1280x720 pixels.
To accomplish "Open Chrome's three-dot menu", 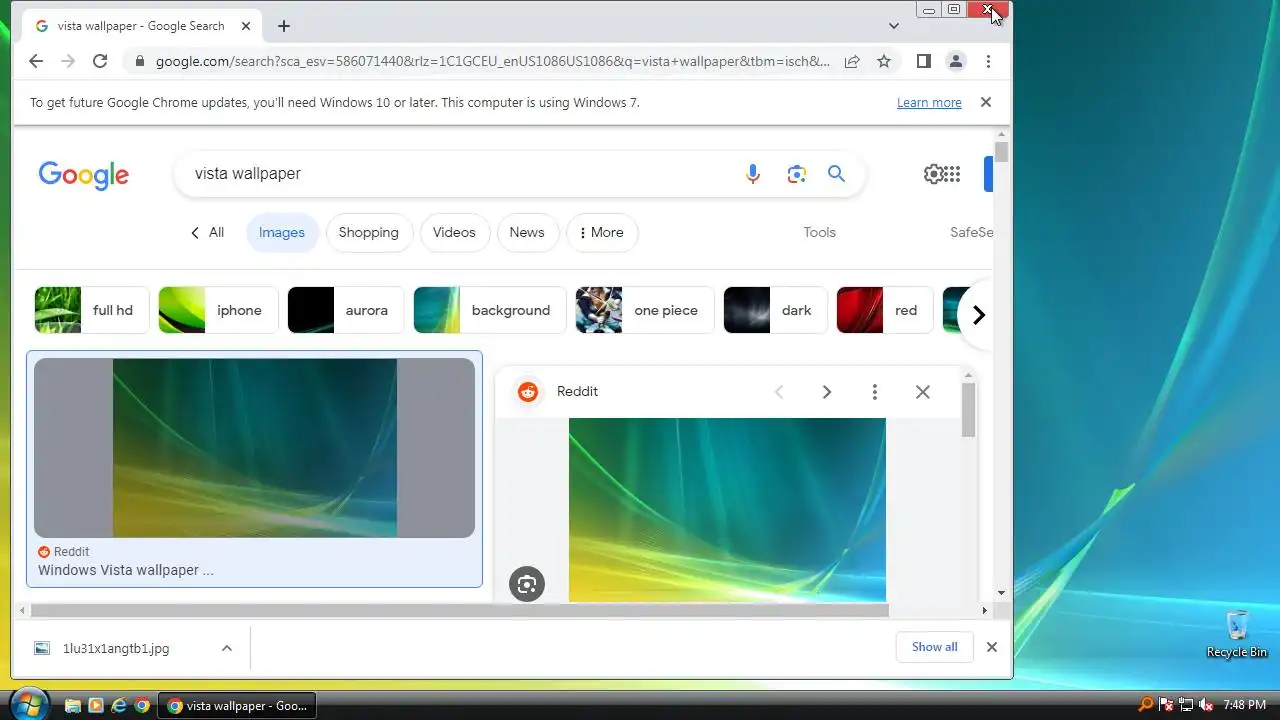I will pos(988,61).
